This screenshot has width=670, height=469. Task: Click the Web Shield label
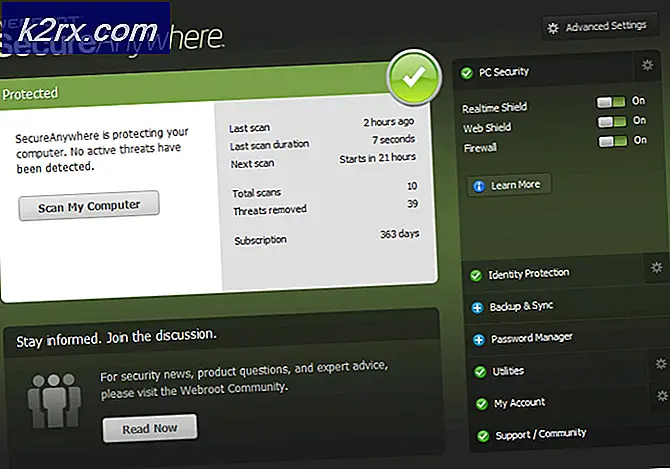pyautogui.click(x=487, y=128)
